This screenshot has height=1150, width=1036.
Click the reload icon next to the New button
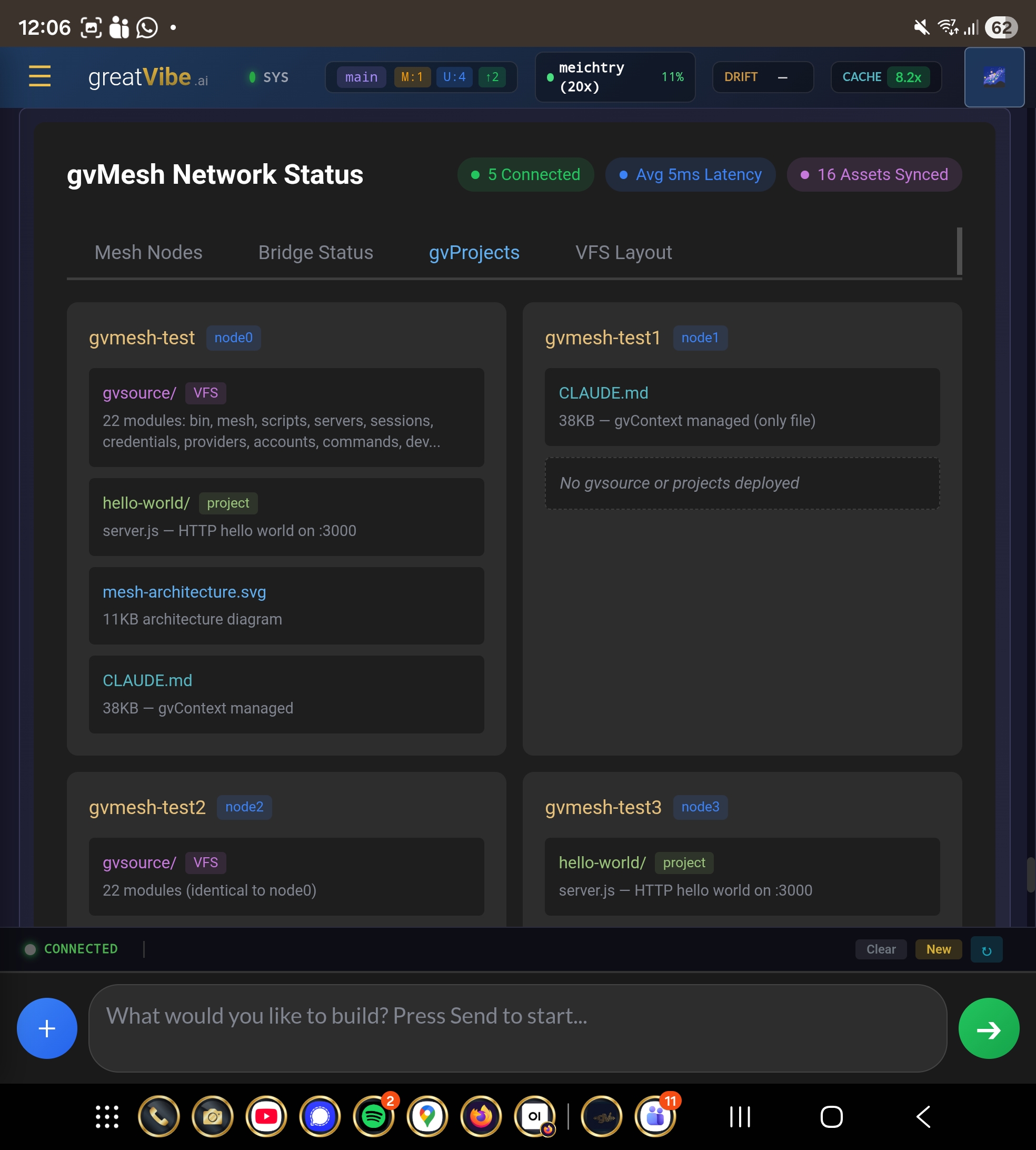987,949
